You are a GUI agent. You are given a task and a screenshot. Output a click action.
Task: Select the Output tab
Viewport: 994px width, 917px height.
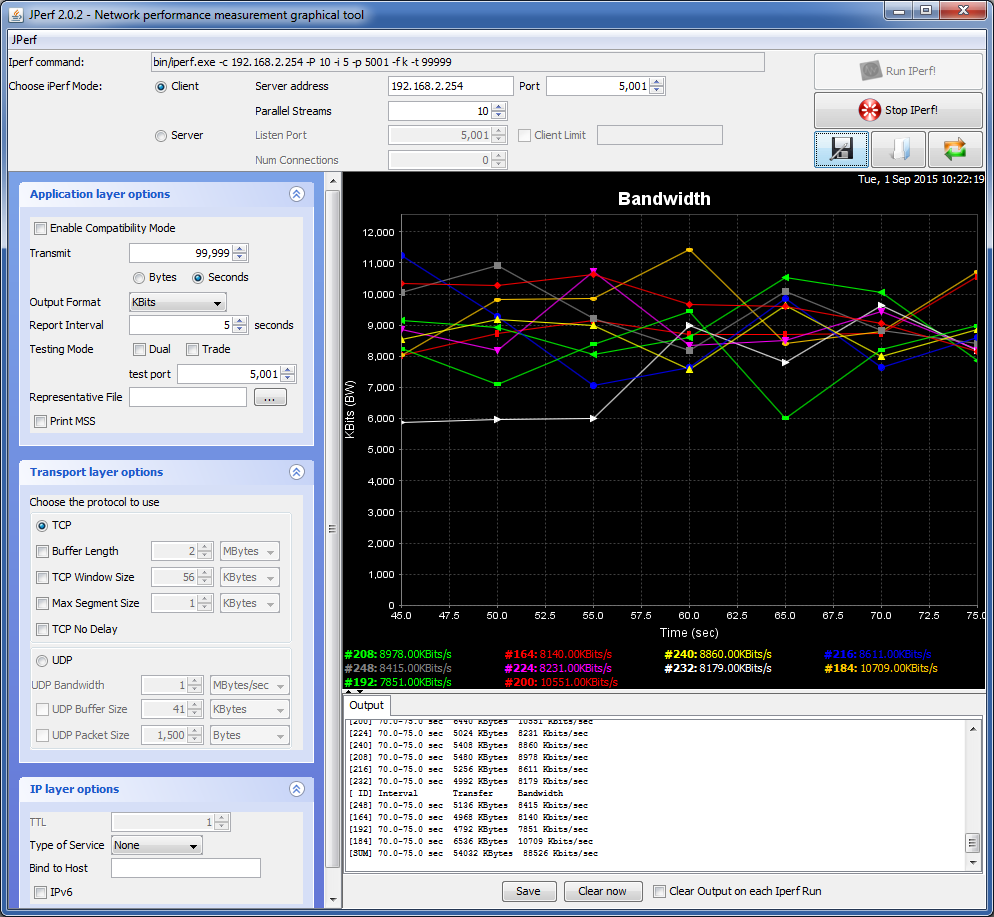tap(366, 706)
